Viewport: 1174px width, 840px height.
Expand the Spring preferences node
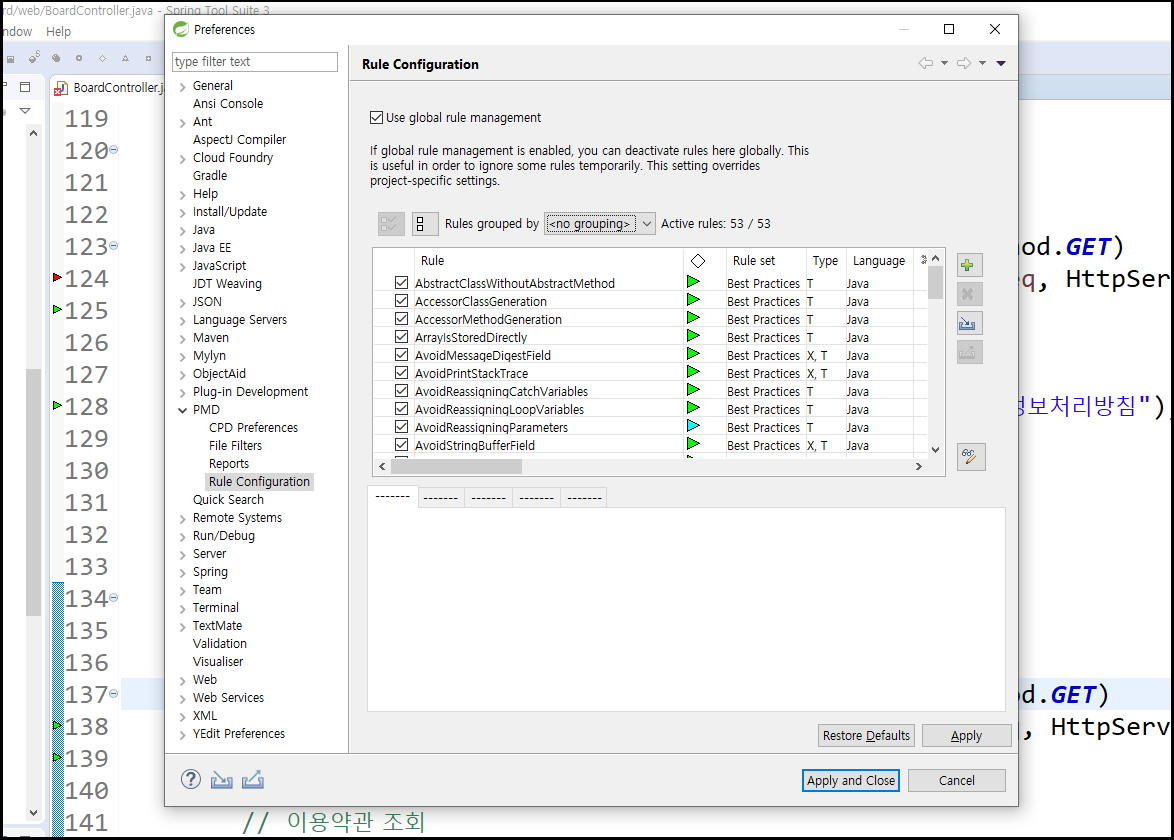pos(183,573)
